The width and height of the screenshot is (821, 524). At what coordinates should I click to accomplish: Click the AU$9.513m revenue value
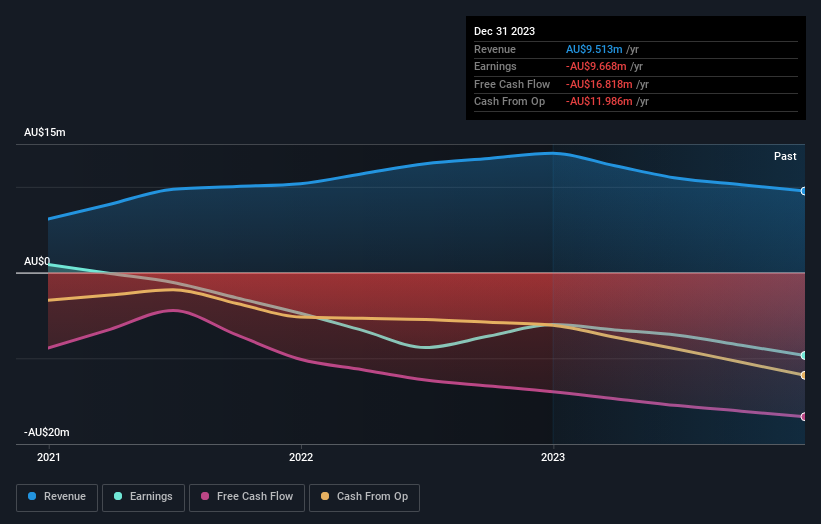click(594, 49)
